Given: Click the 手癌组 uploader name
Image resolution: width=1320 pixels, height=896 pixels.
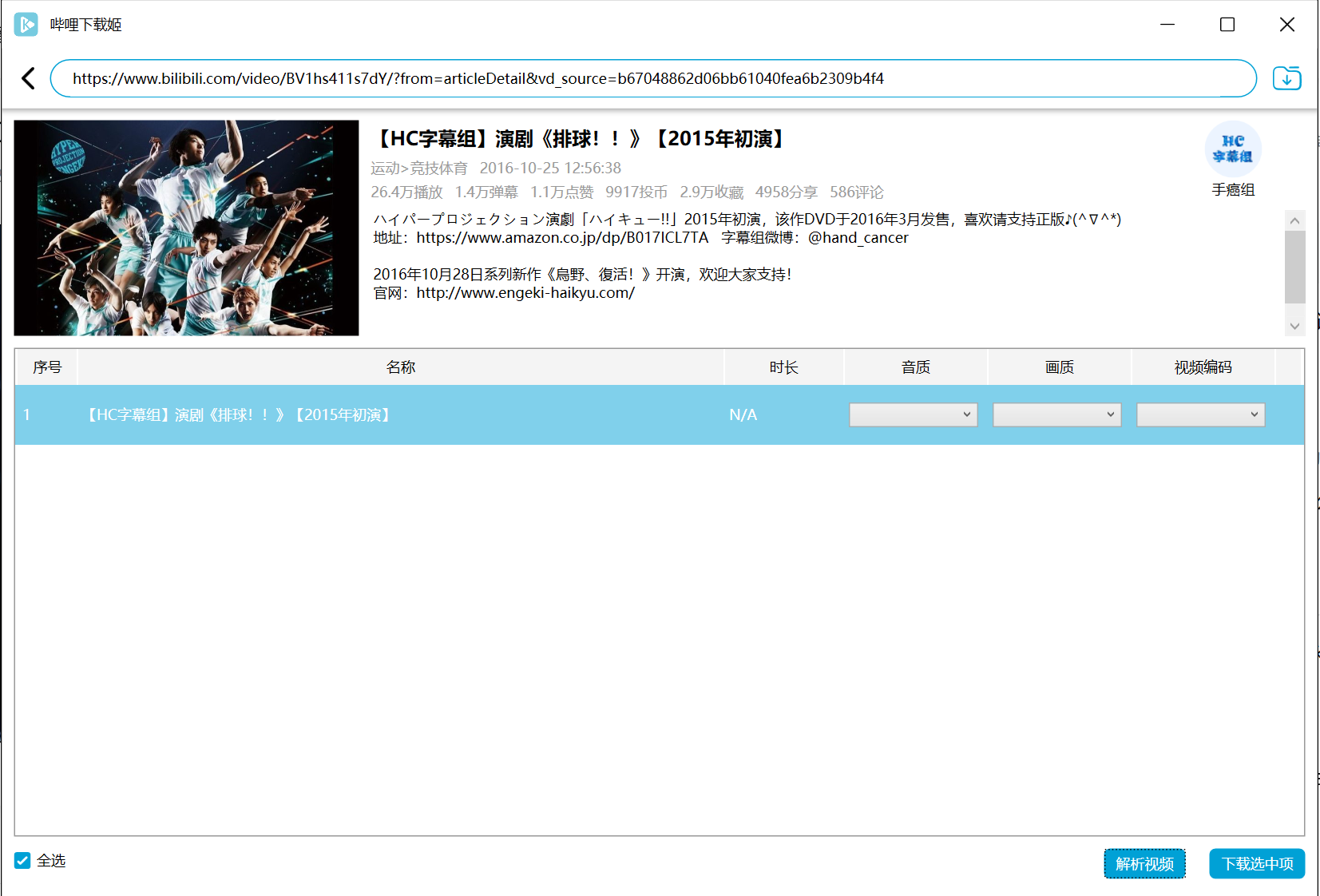Looking at the screenshot, I should coord(1233,190).
